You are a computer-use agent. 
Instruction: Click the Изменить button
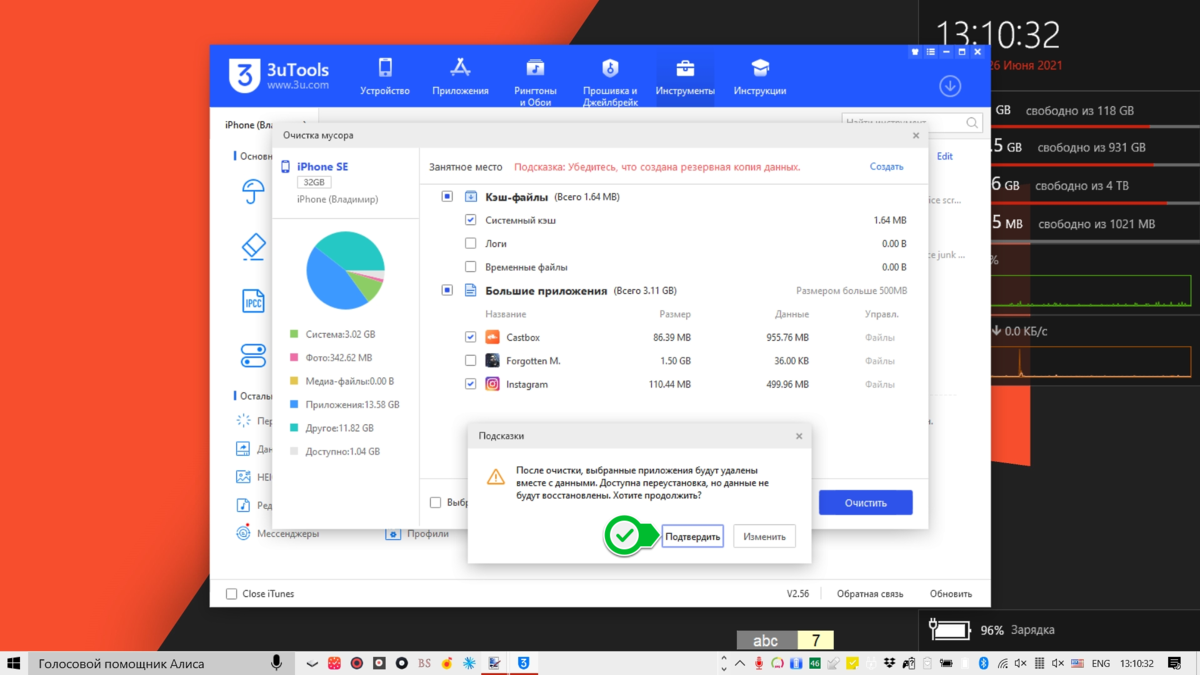point(765,536)
